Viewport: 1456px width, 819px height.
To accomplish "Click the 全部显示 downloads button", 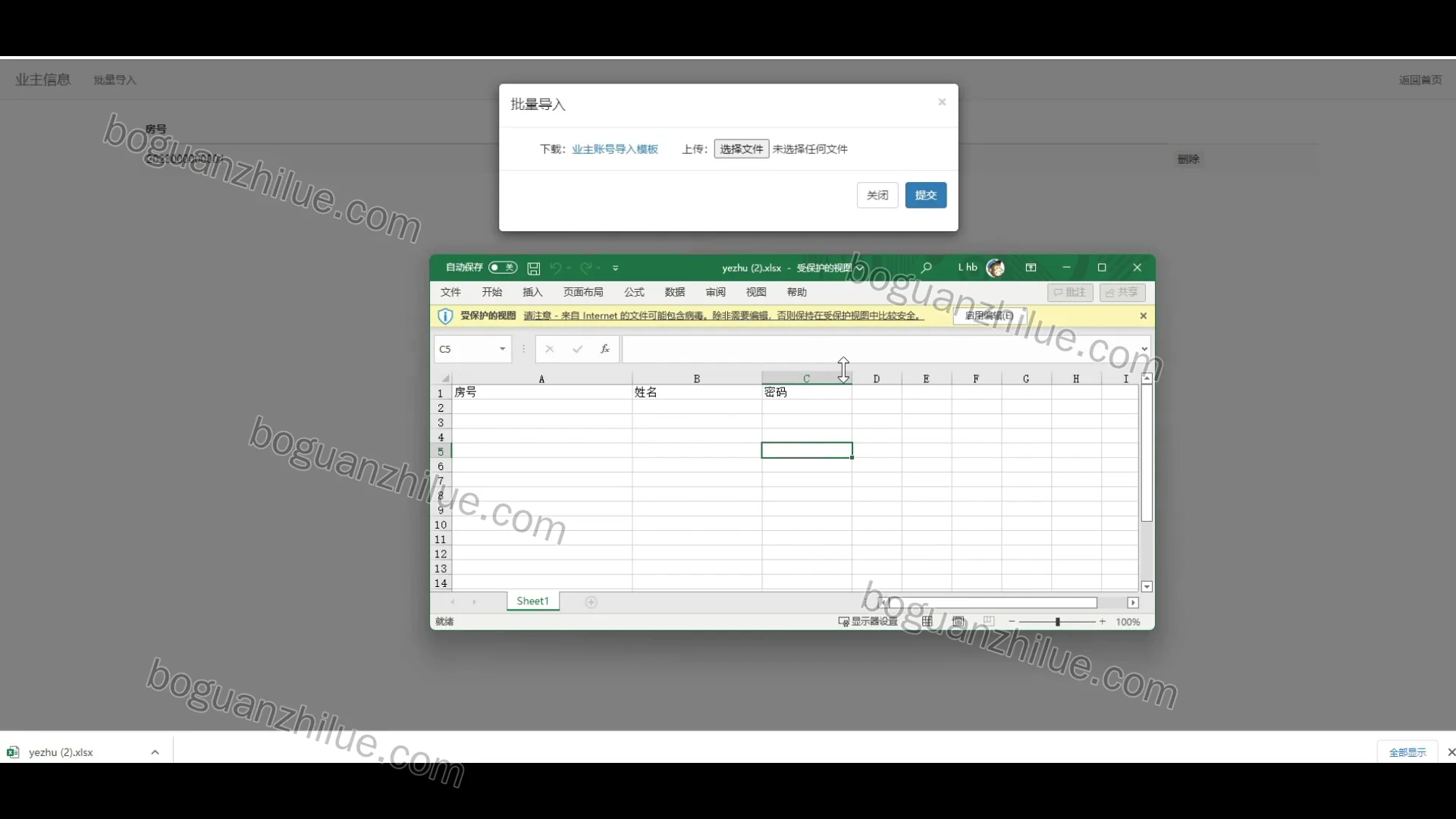I will pyautogui.click(x=1407, y=752).
